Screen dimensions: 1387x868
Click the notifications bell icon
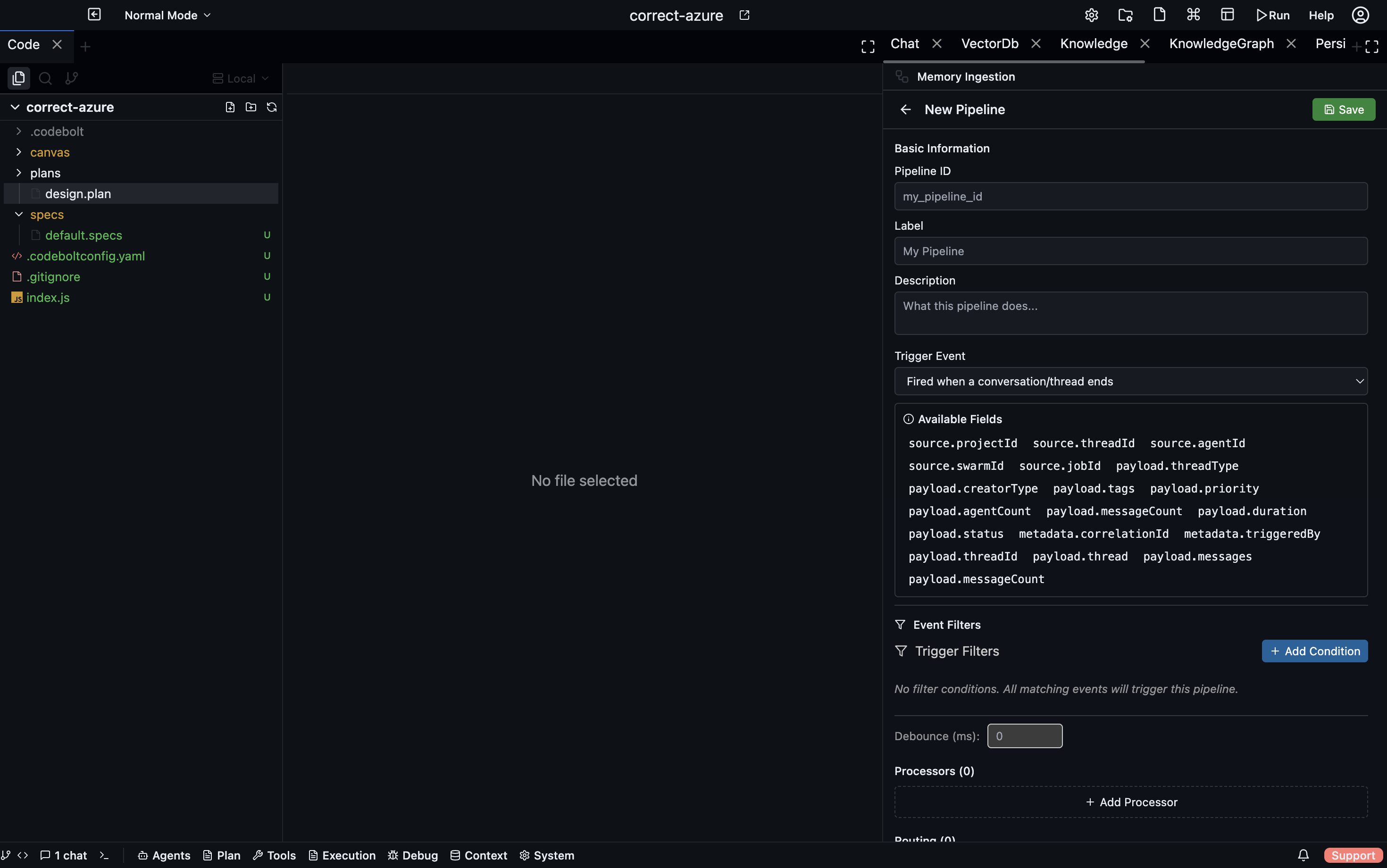click(x=1303, y=855)
